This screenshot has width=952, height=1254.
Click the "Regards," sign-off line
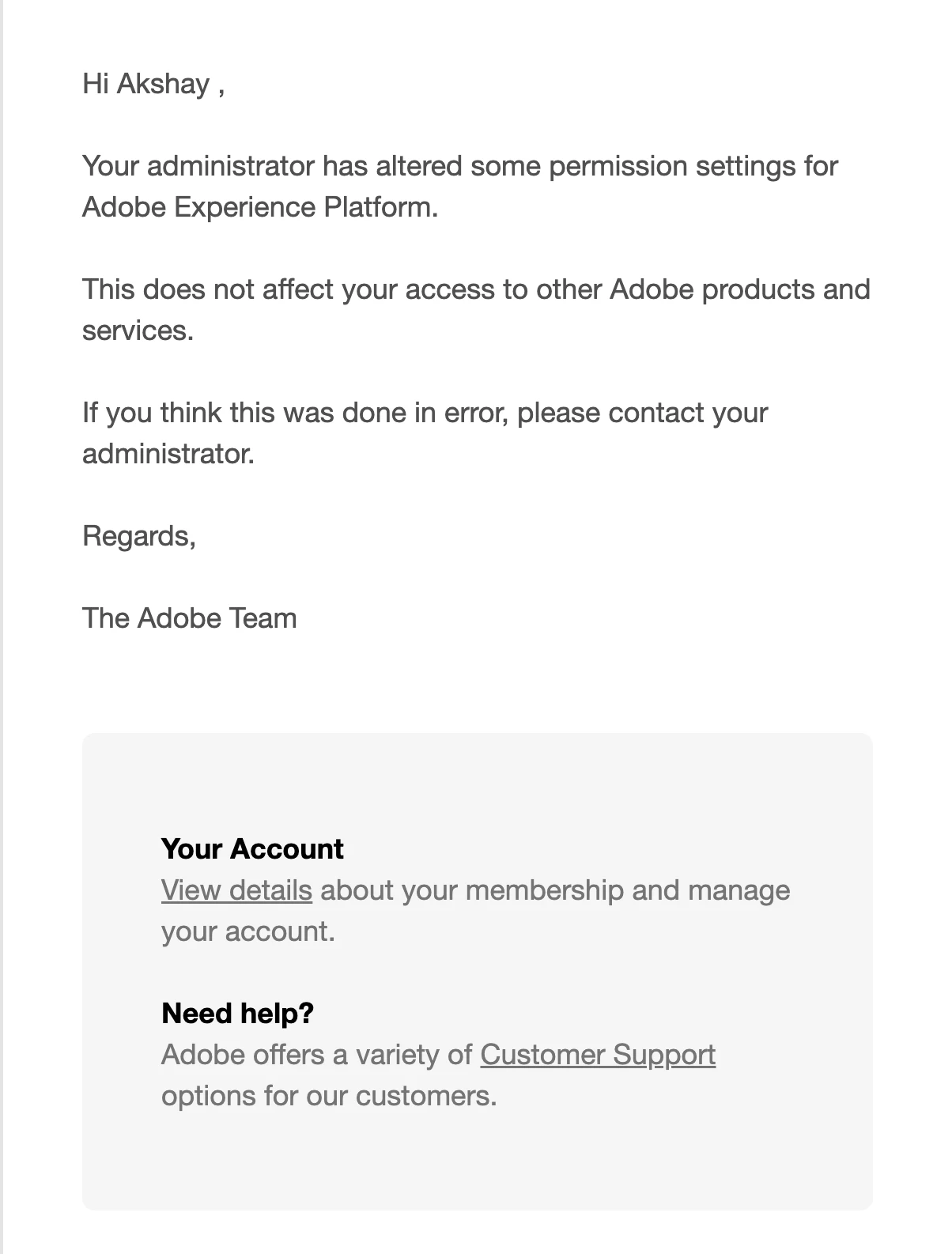pos(139,536)
